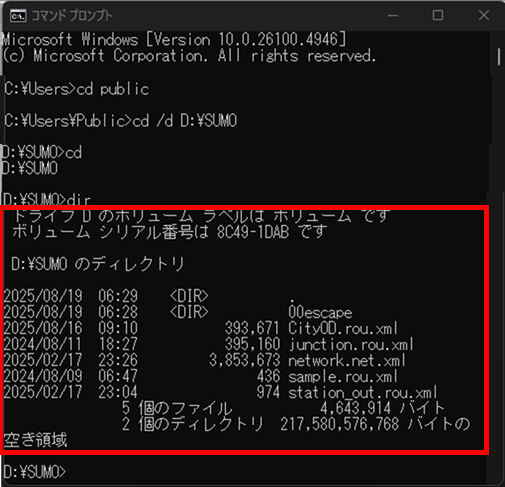Click the sample.rou.xml filename

[x=343, y=377]
